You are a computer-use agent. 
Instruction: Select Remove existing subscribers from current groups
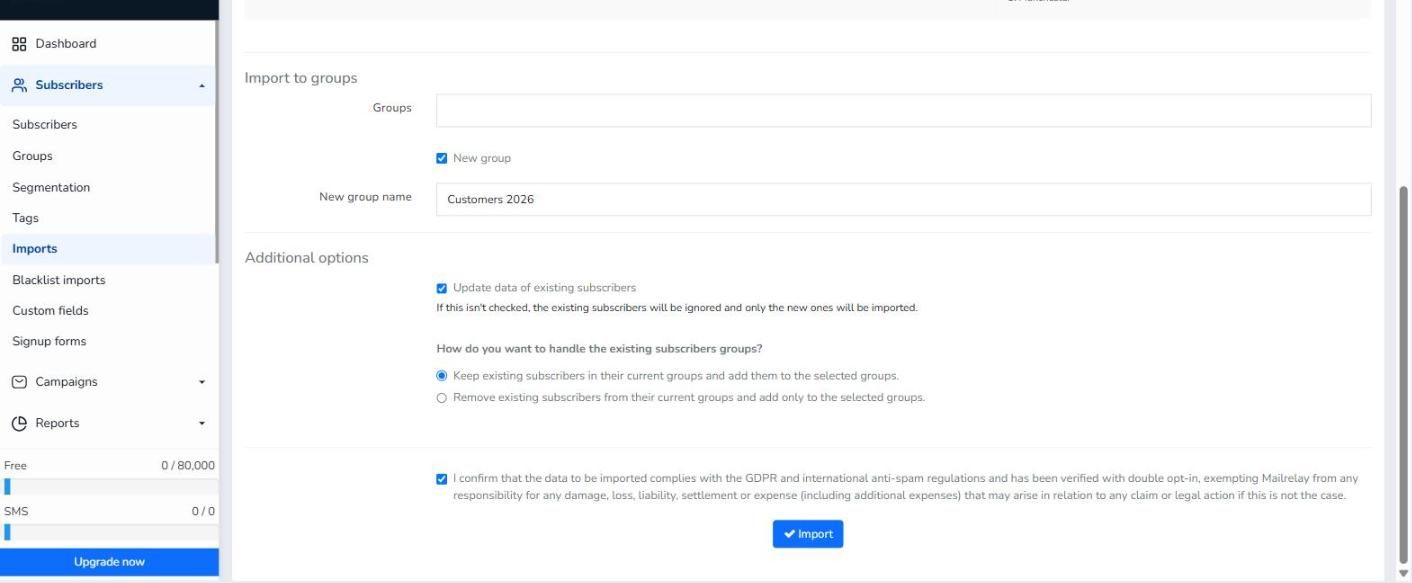click(x=442, y=397)
